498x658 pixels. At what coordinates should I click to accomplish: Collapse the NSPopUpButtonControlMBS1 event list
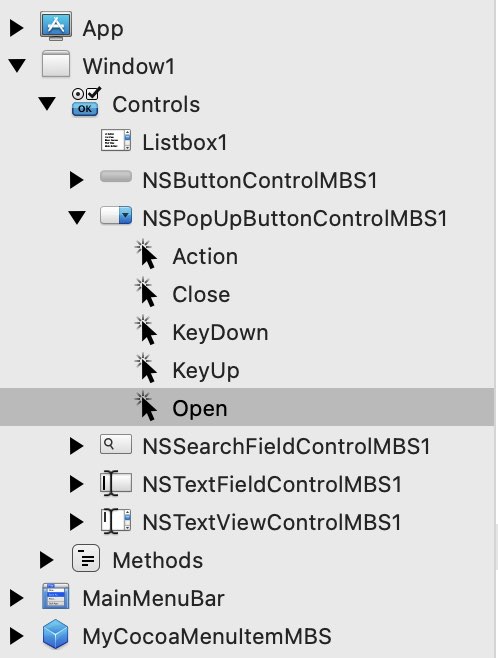point(77,217)
